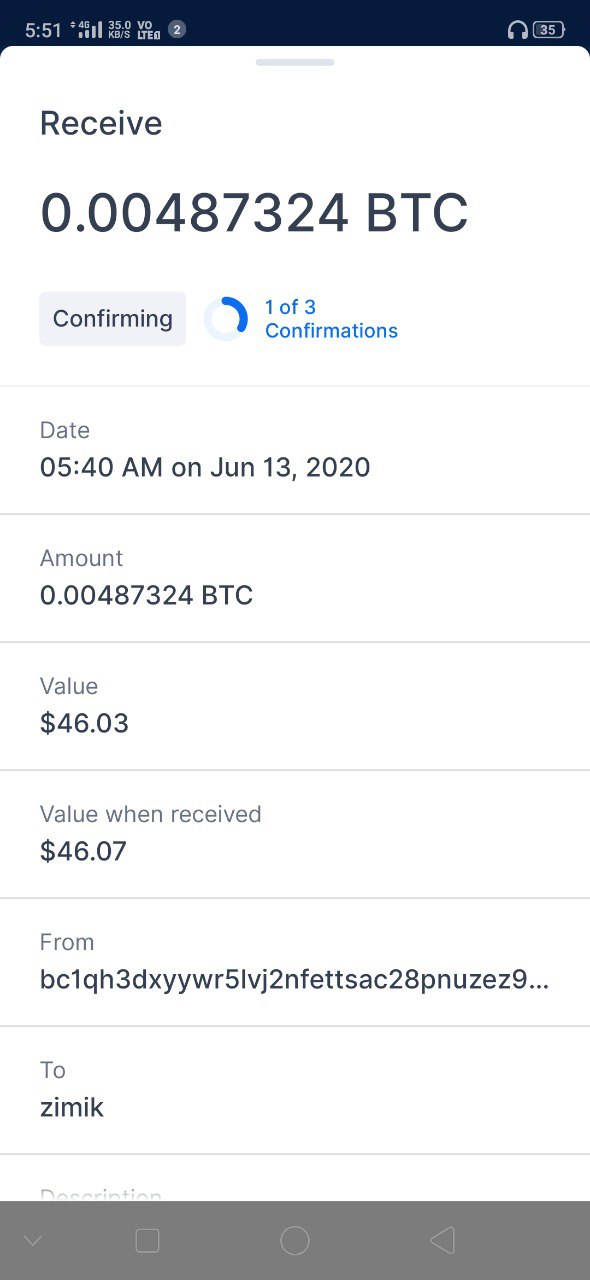
Task: Tap the recent apps square button
Action: click(147, 1241)
